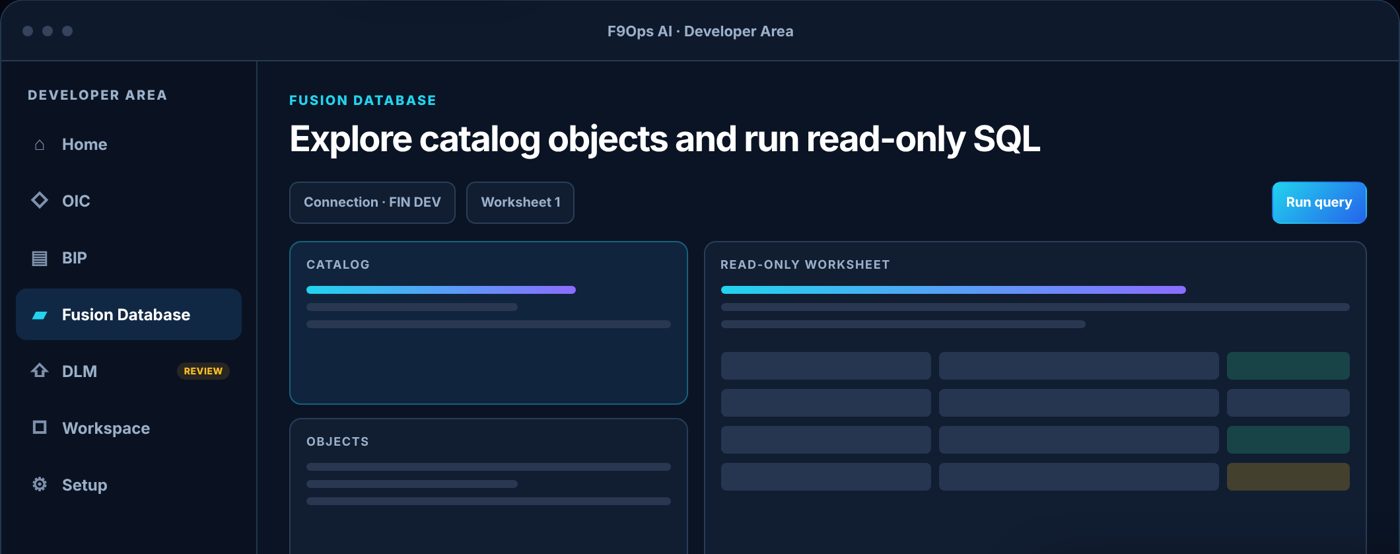Click the gradient bar in Read-only Worksheet
1400x554 pixels.
953,290
